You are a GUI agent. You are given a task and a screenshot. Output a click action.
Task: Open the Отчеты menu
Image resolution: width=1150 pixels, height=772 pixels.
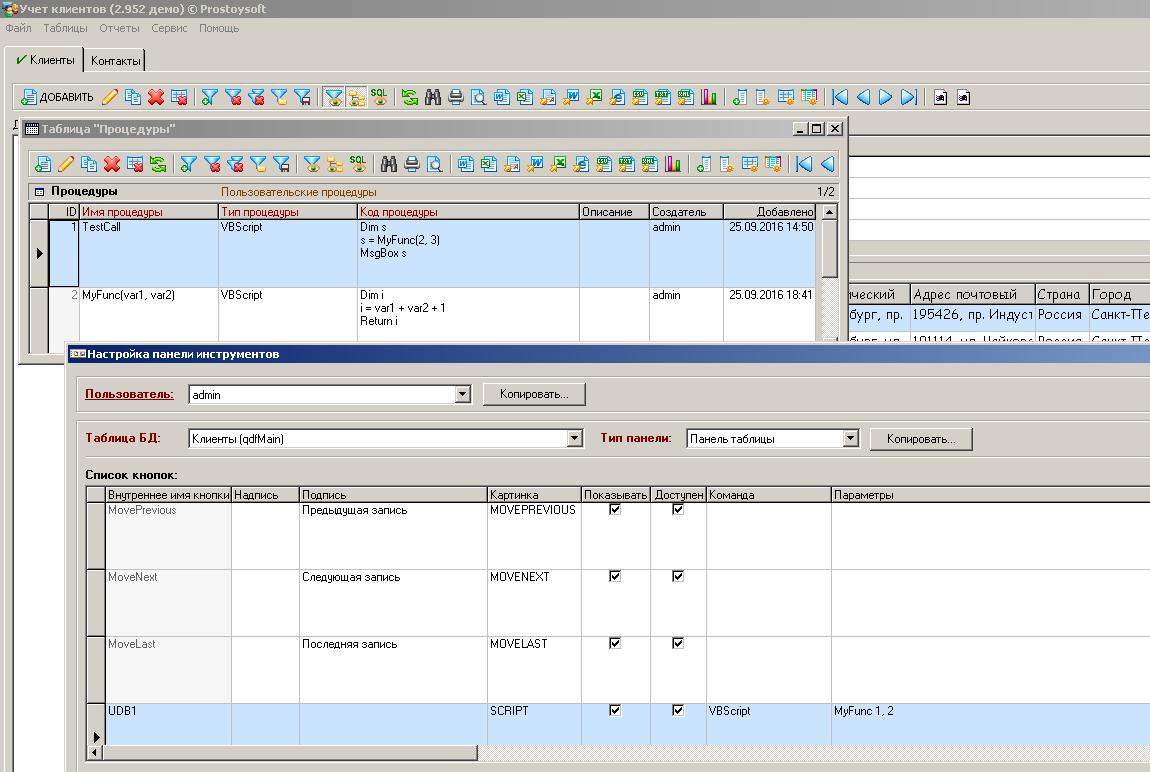(x=119, y=28)
